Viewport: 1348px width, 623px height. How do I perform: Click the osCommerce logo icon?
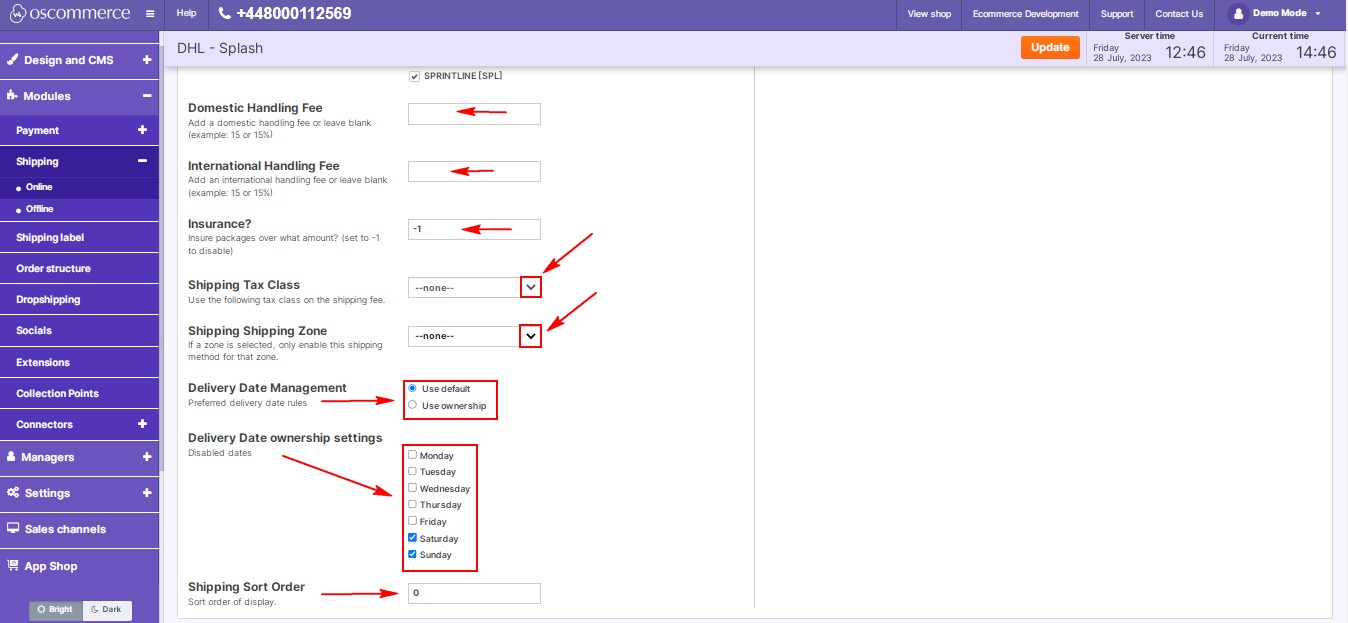coord(17,14)
